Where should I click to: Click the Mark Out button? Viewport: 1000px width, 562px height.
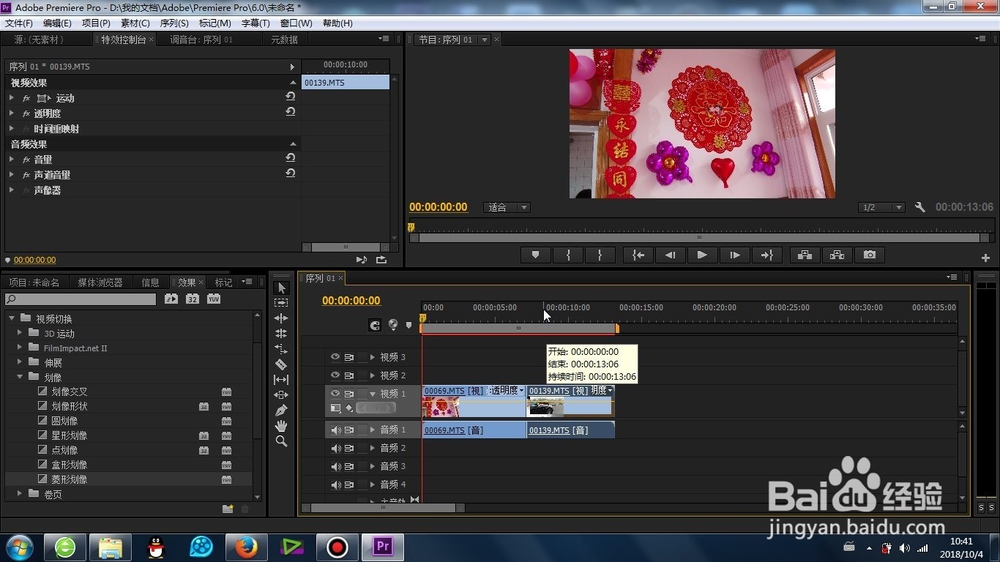[x=599, y=255]
